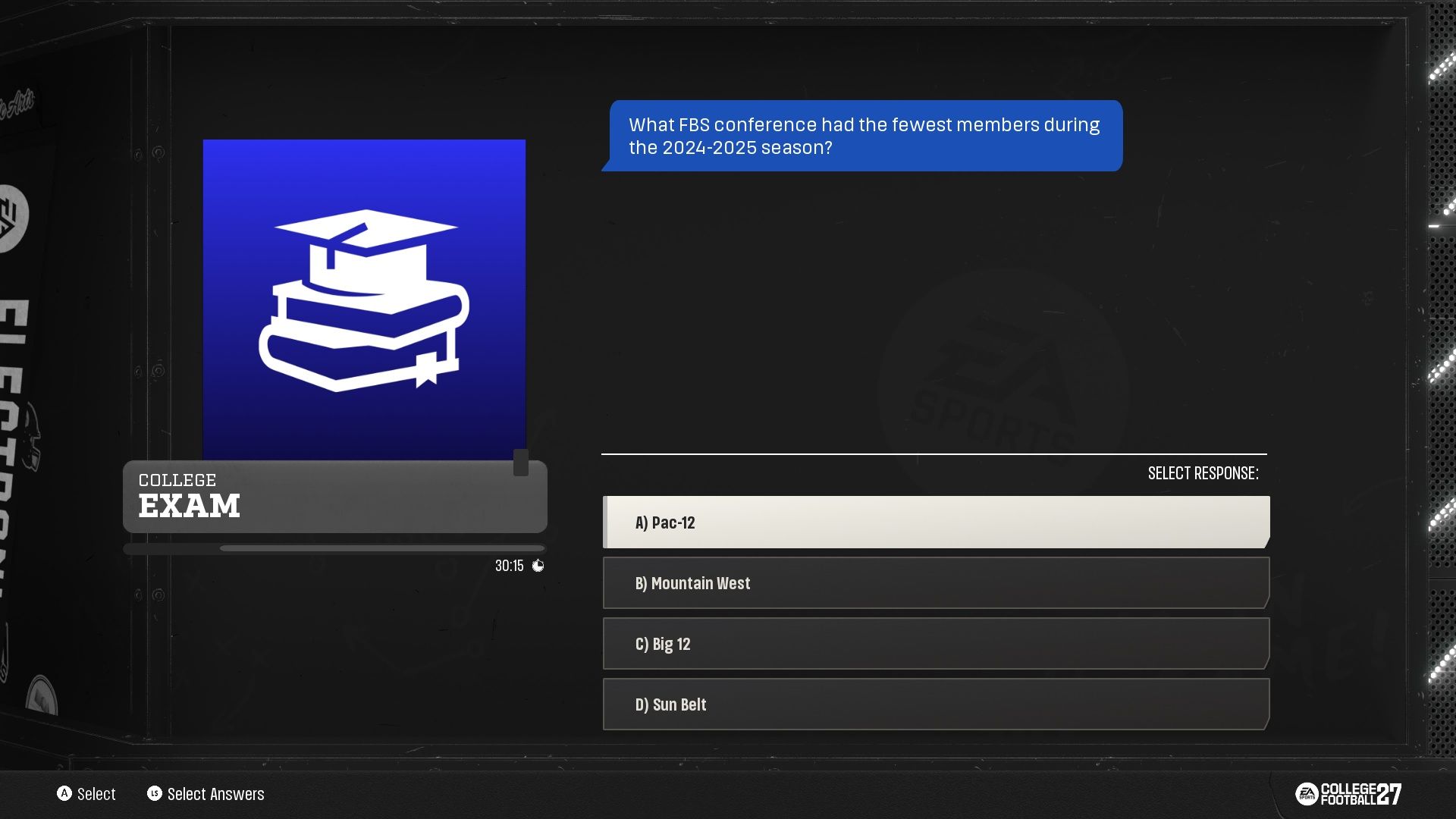Click the LS Select Answers prompt icon
This screenshot has height=819, width=1456.
[155, 793]
